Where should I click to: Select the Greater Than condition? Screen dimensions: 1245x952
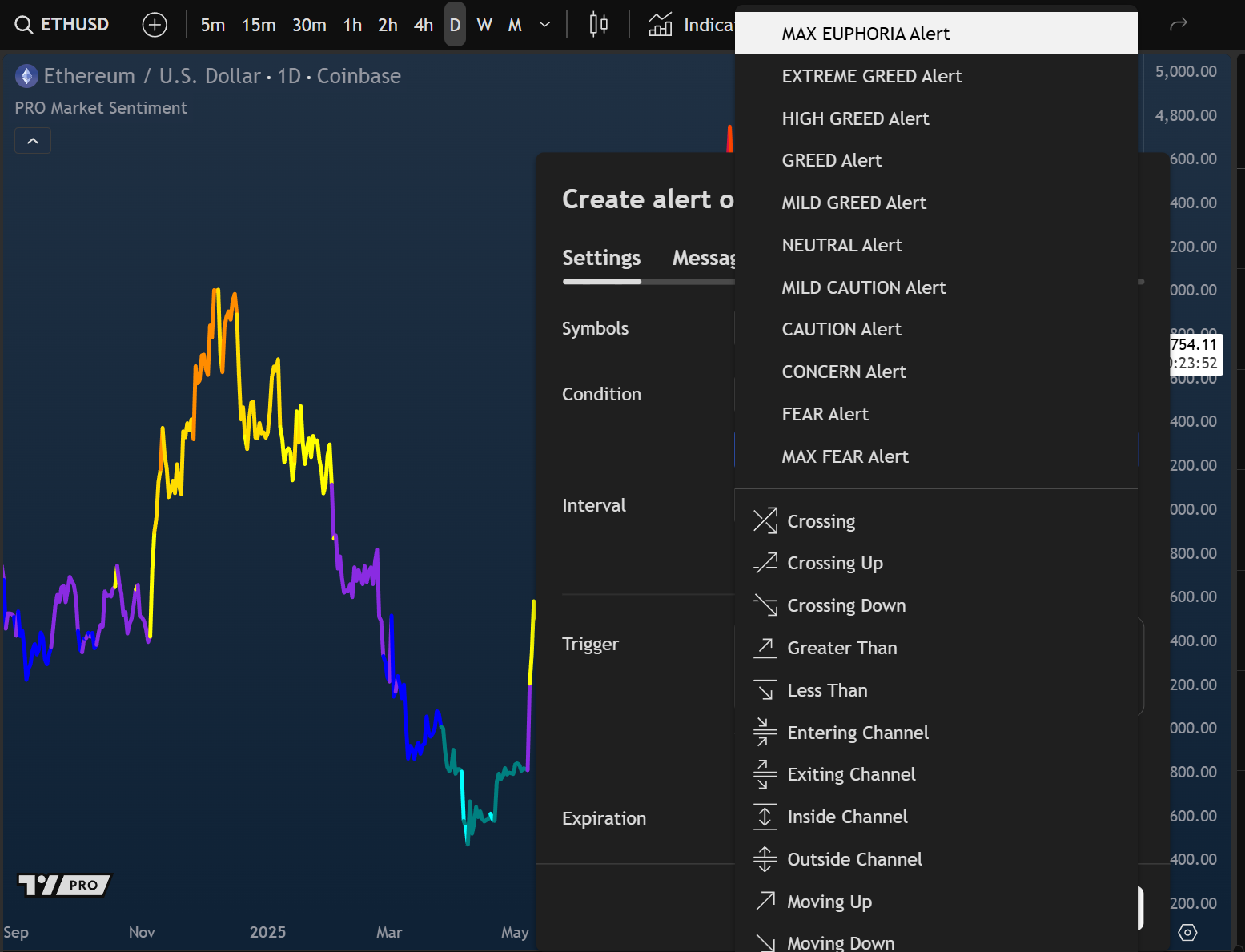841,648
